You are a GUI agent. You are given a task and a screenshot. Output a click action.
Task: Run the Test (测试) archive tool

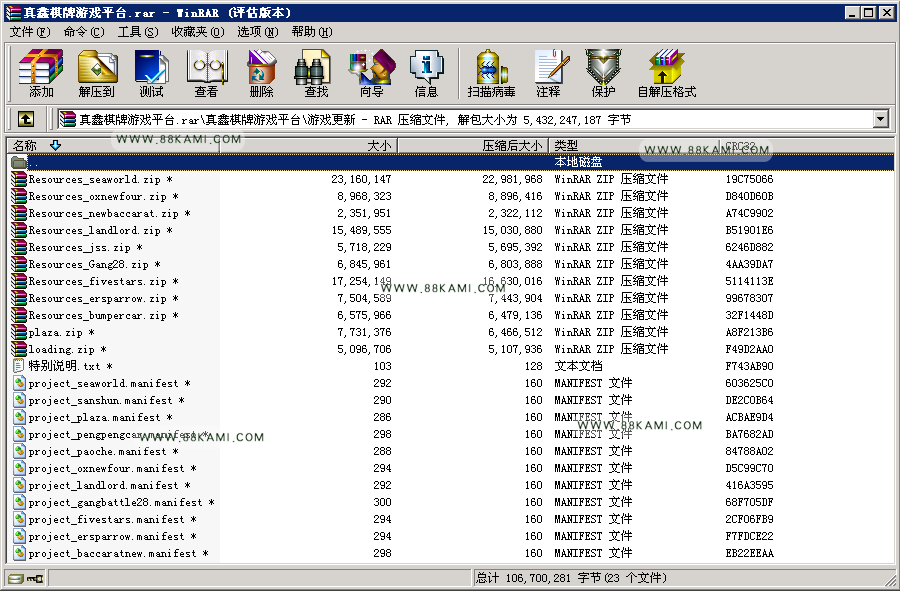point(152,73)
